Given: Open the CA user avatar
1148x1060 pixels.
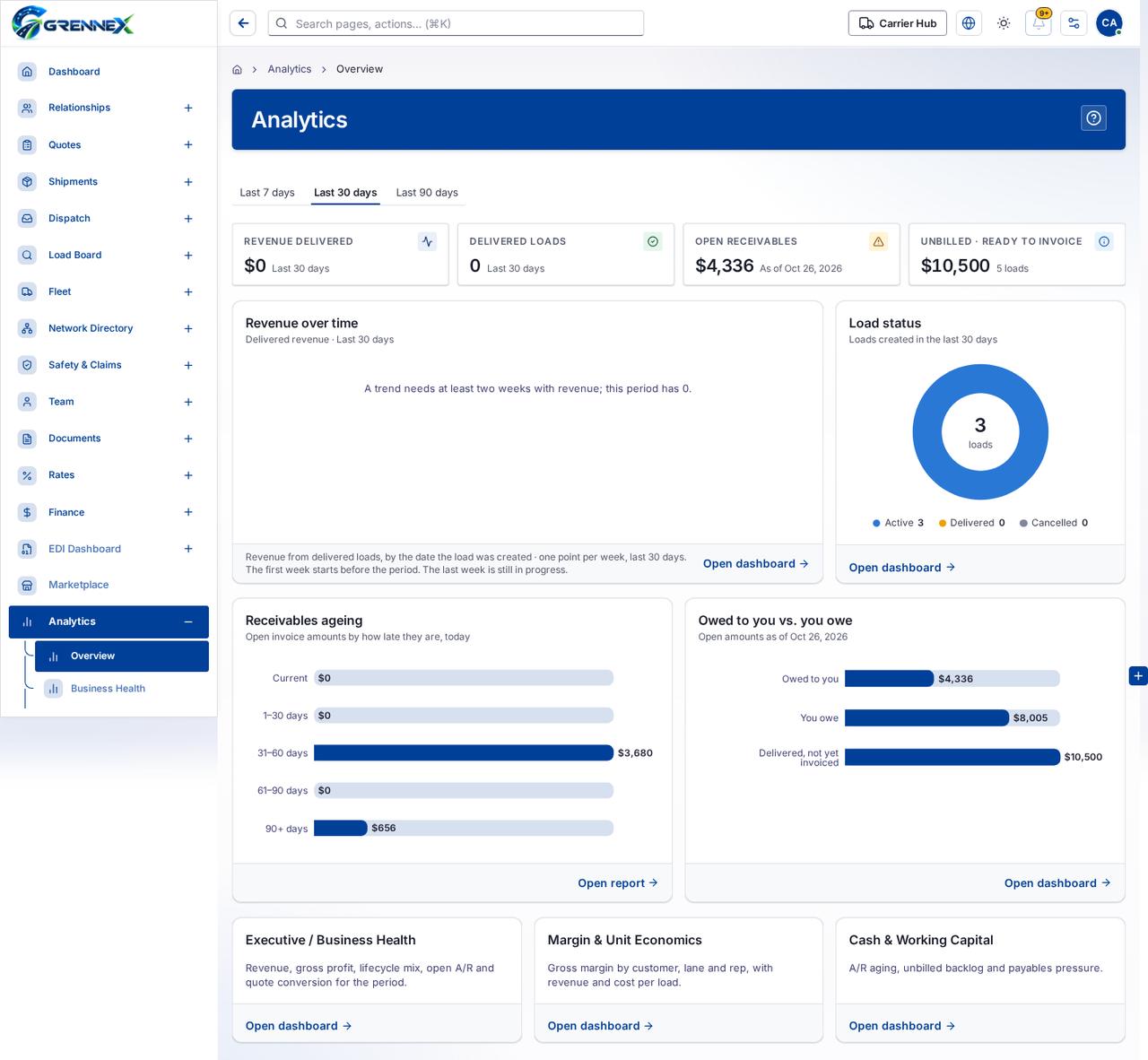Looking at the screenshot, I should coord(1109,23).
